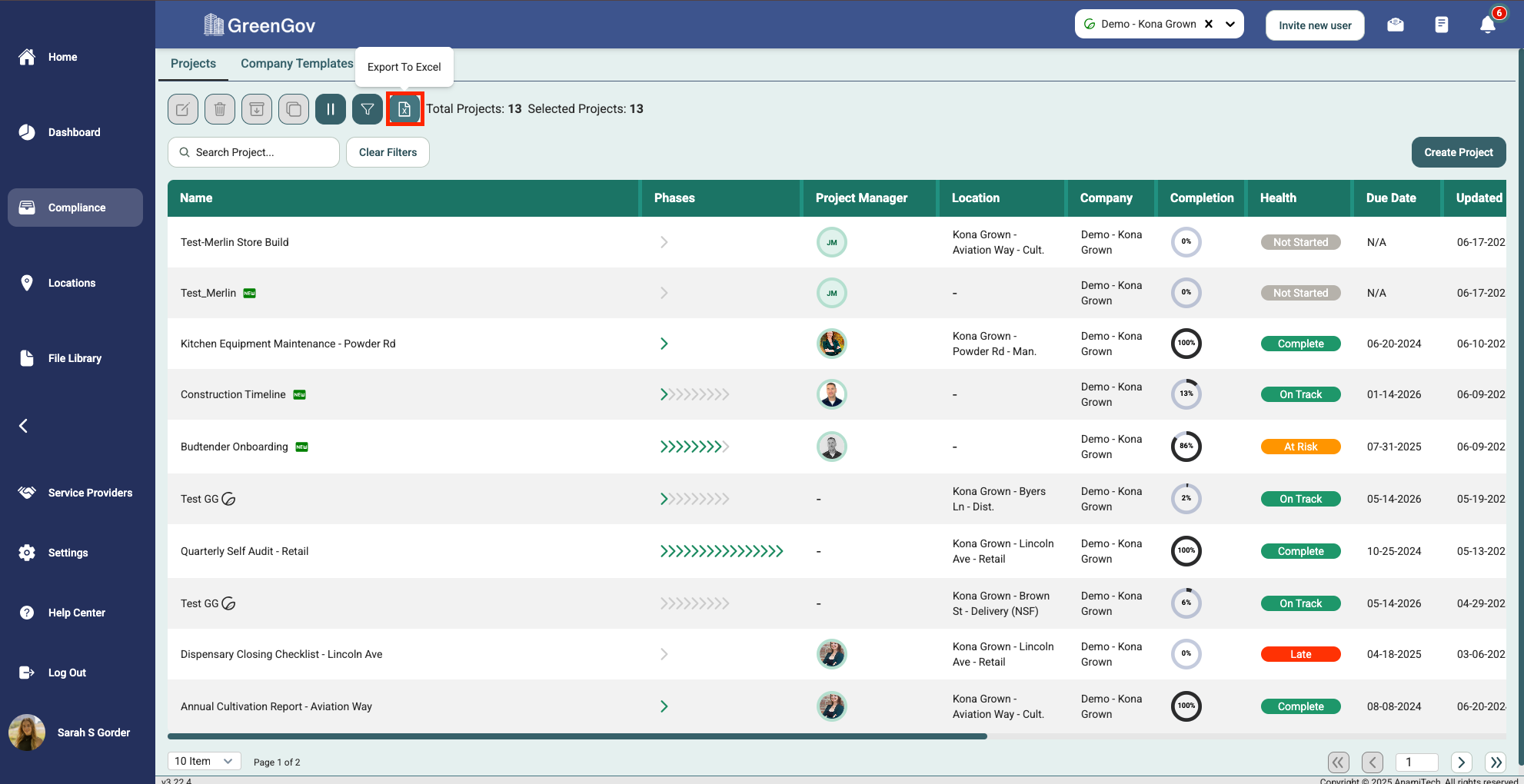
Task: Open Settings in the sidebar
Action: pyautogui.click(x=53, y=553)
